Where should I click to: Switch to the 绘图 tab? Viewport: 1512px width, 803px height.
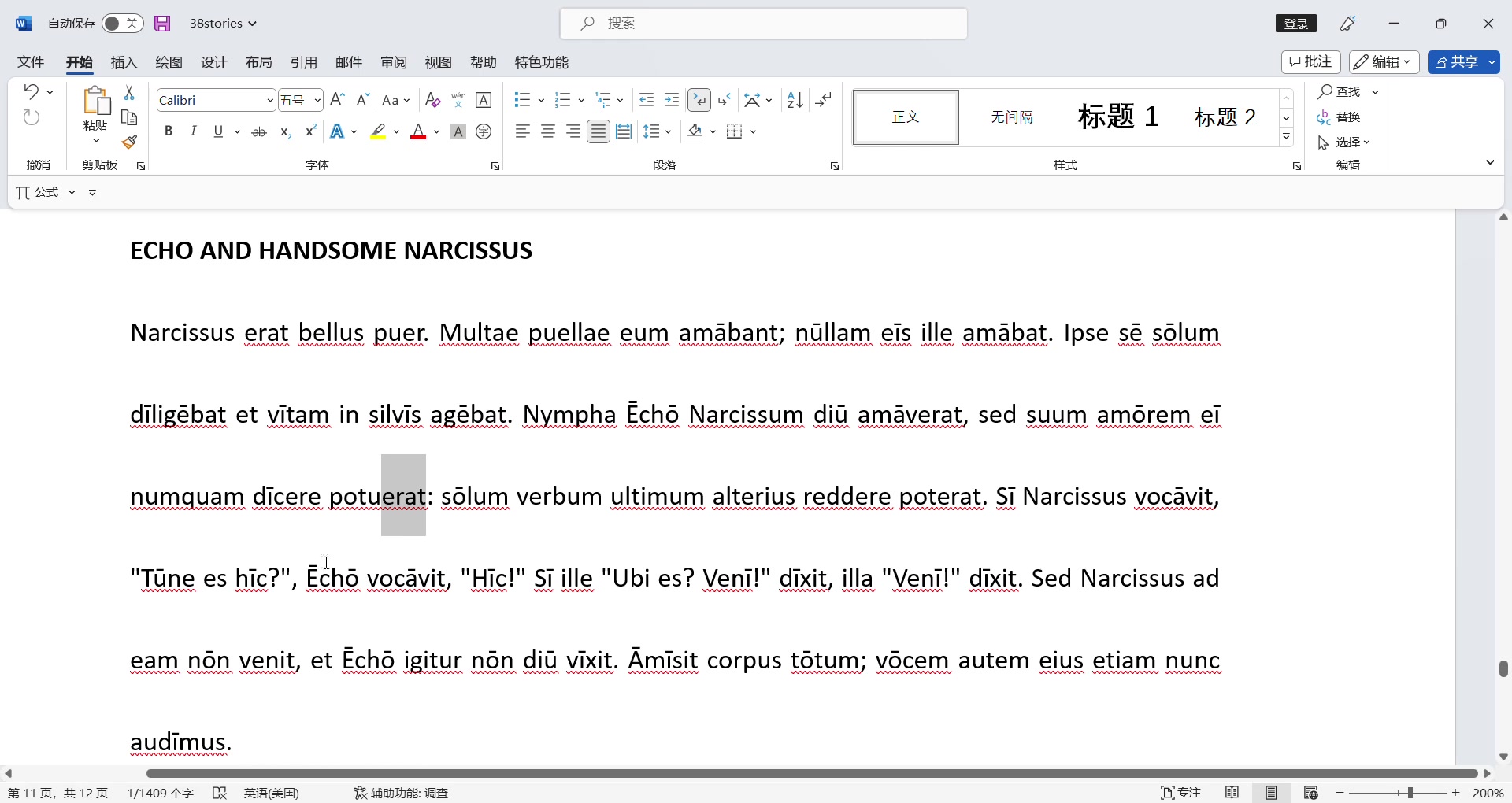coord(169,62)
